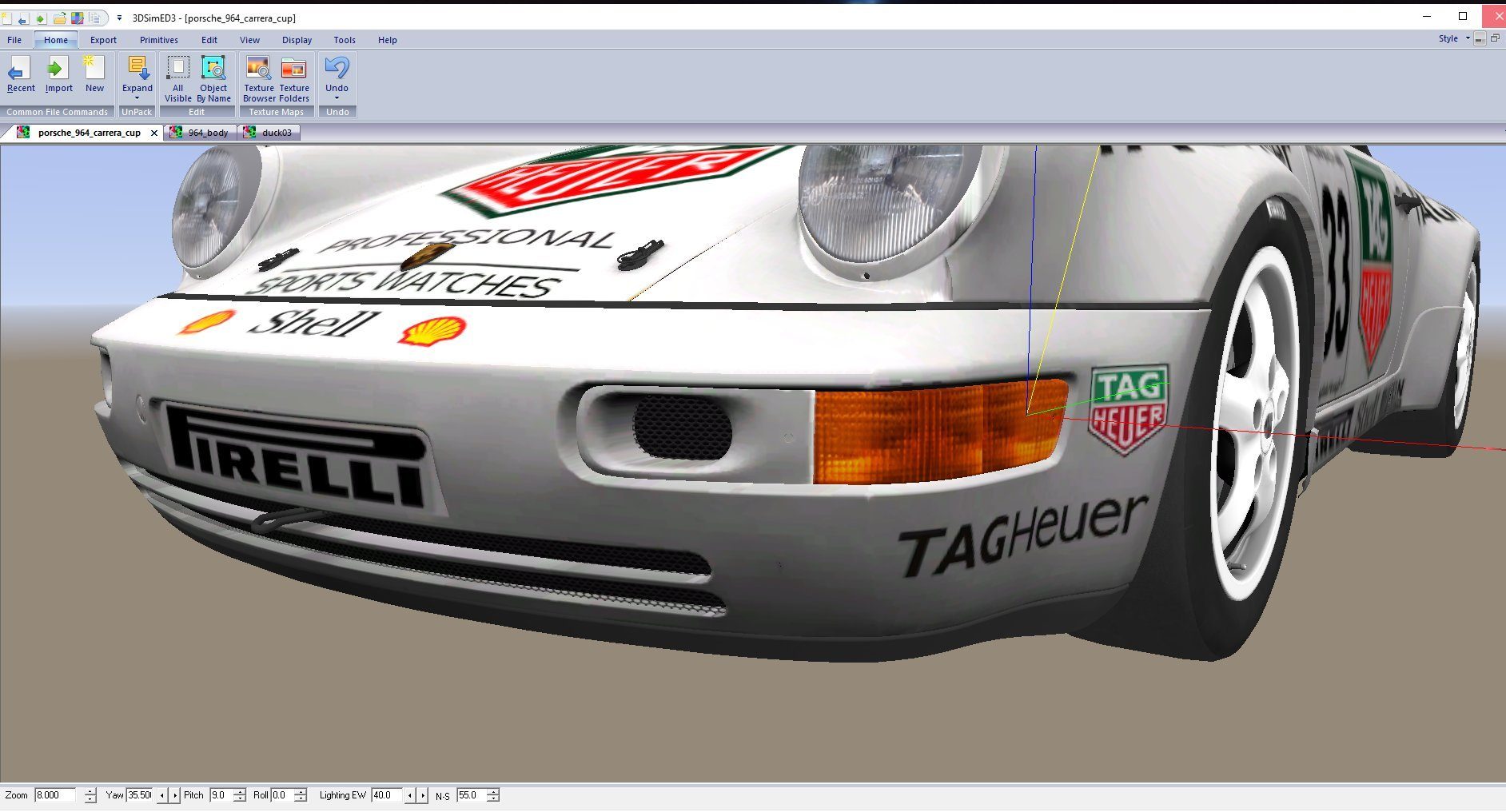Click the Undo arrow icon
This screenshot has height=812, width=1506.
pyautogui.click(x=337, y=69)
